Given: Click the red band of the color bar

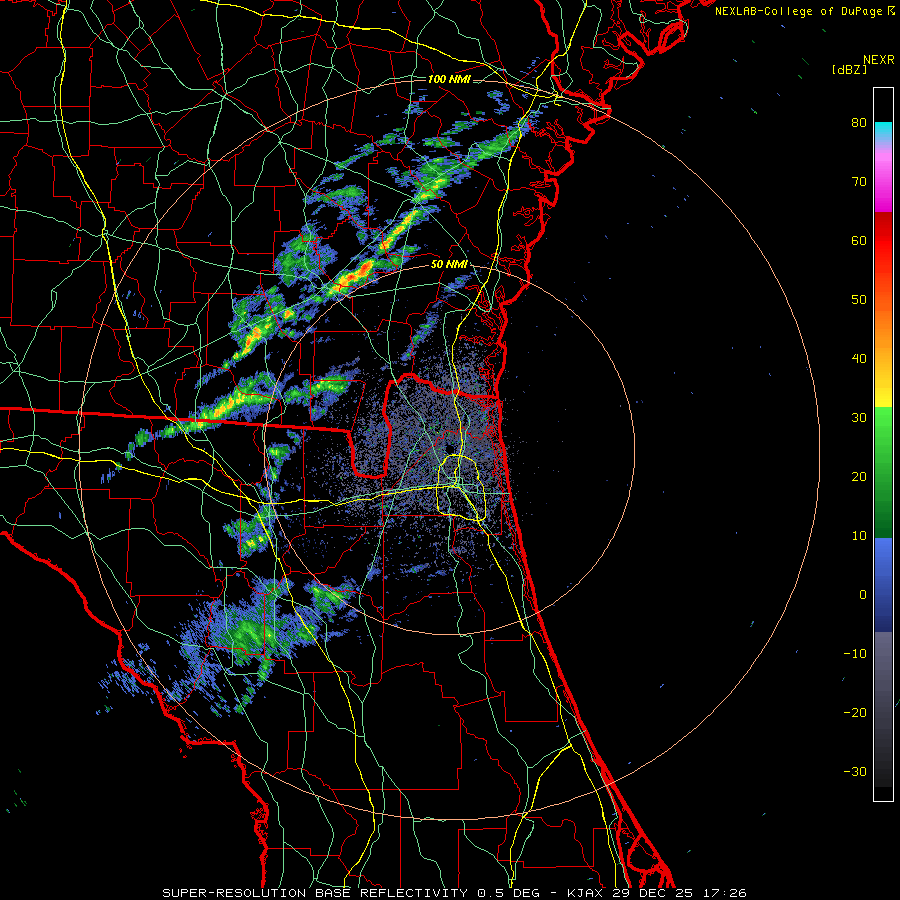Looking at the screenshot, I should click(883, 247).
